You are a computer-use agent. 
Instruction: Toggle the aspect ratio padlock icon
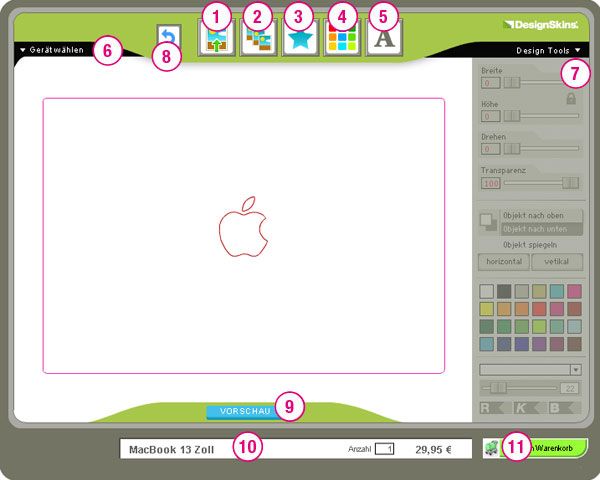tap(571, 98)
